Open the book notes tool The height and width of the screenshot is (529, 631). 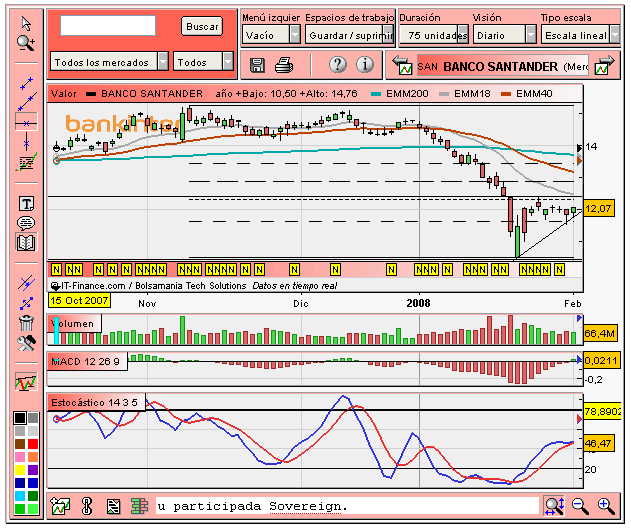[26, 243]
